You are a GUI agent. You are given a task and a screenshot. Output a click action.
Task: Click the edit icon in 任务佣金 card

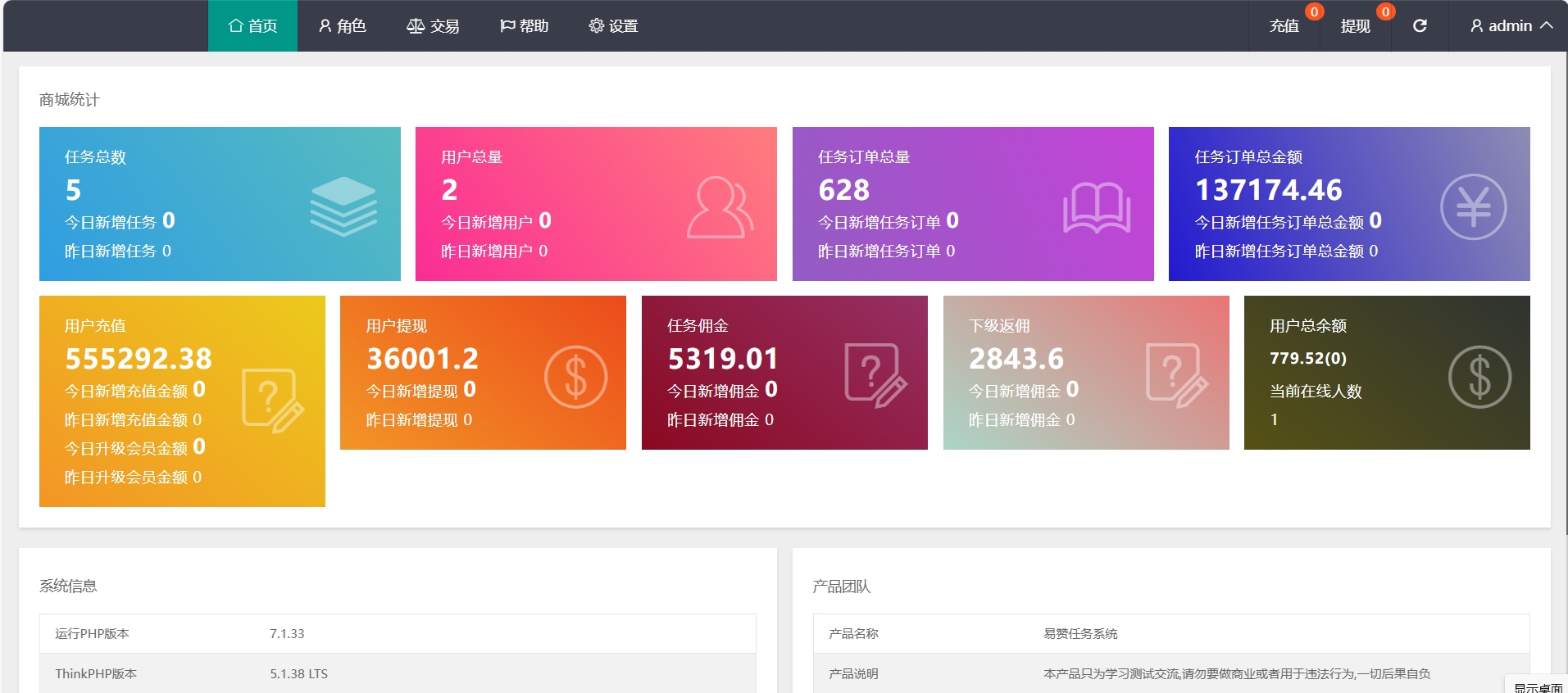[875, 375]
